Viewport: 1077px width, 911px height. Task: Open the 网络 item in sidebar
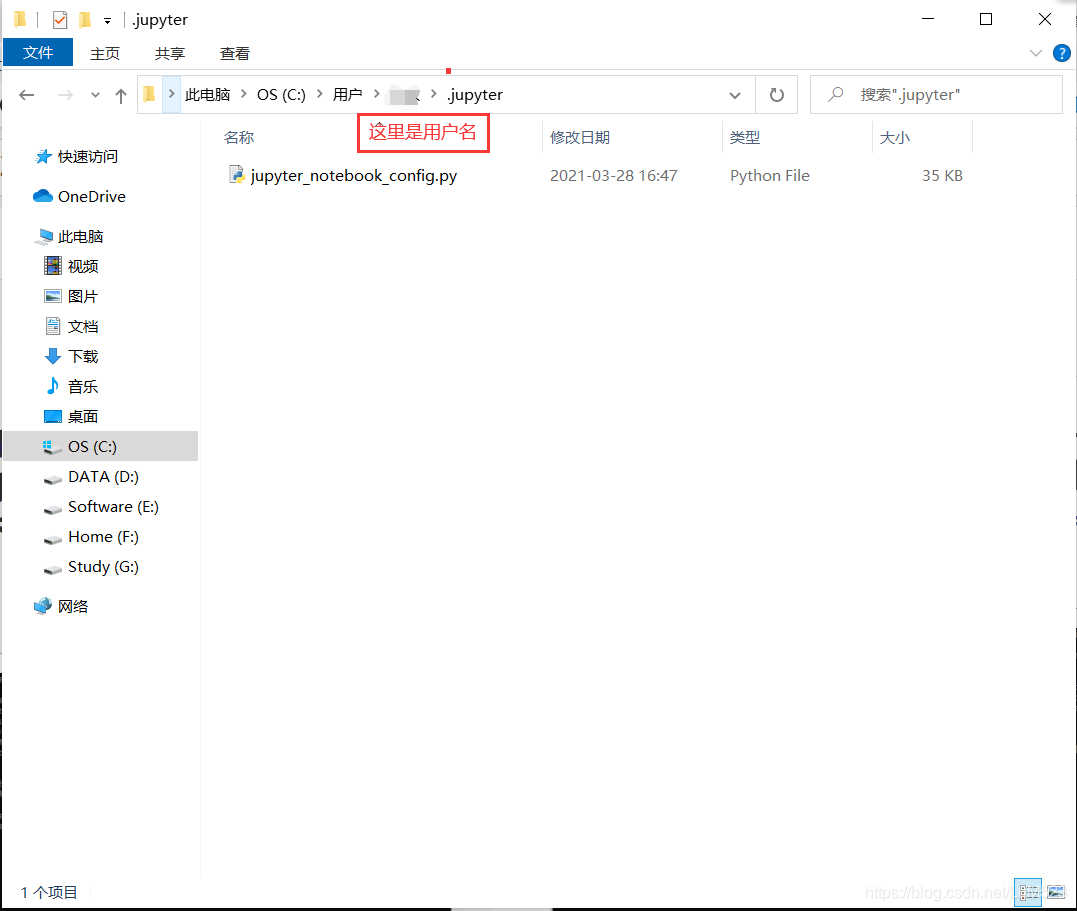(74, 606)
